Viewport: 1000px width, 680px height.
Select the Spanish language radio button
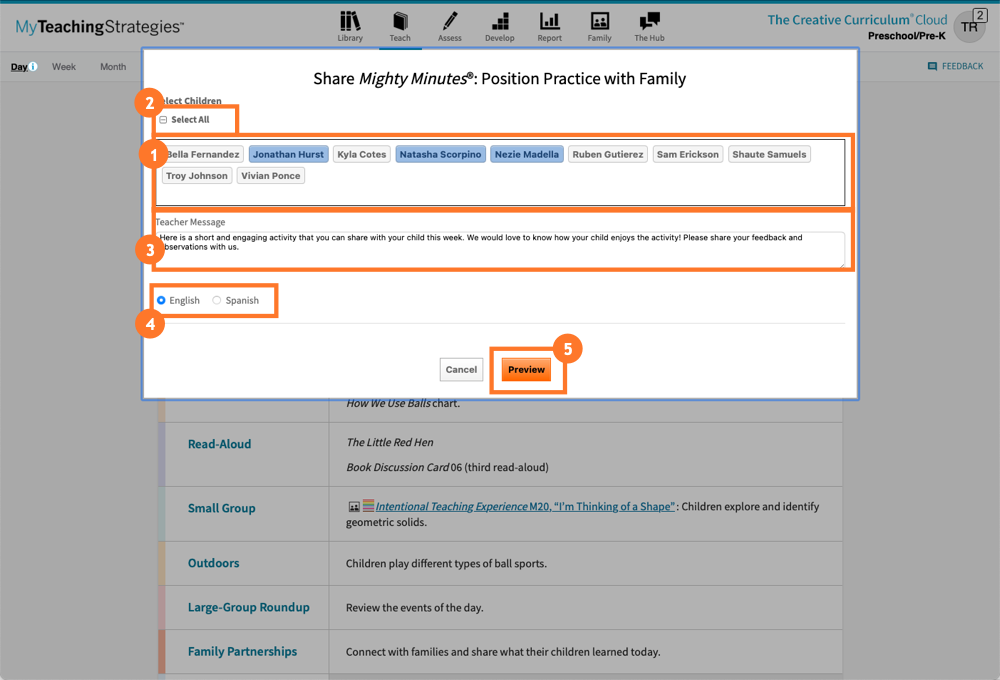217,300
